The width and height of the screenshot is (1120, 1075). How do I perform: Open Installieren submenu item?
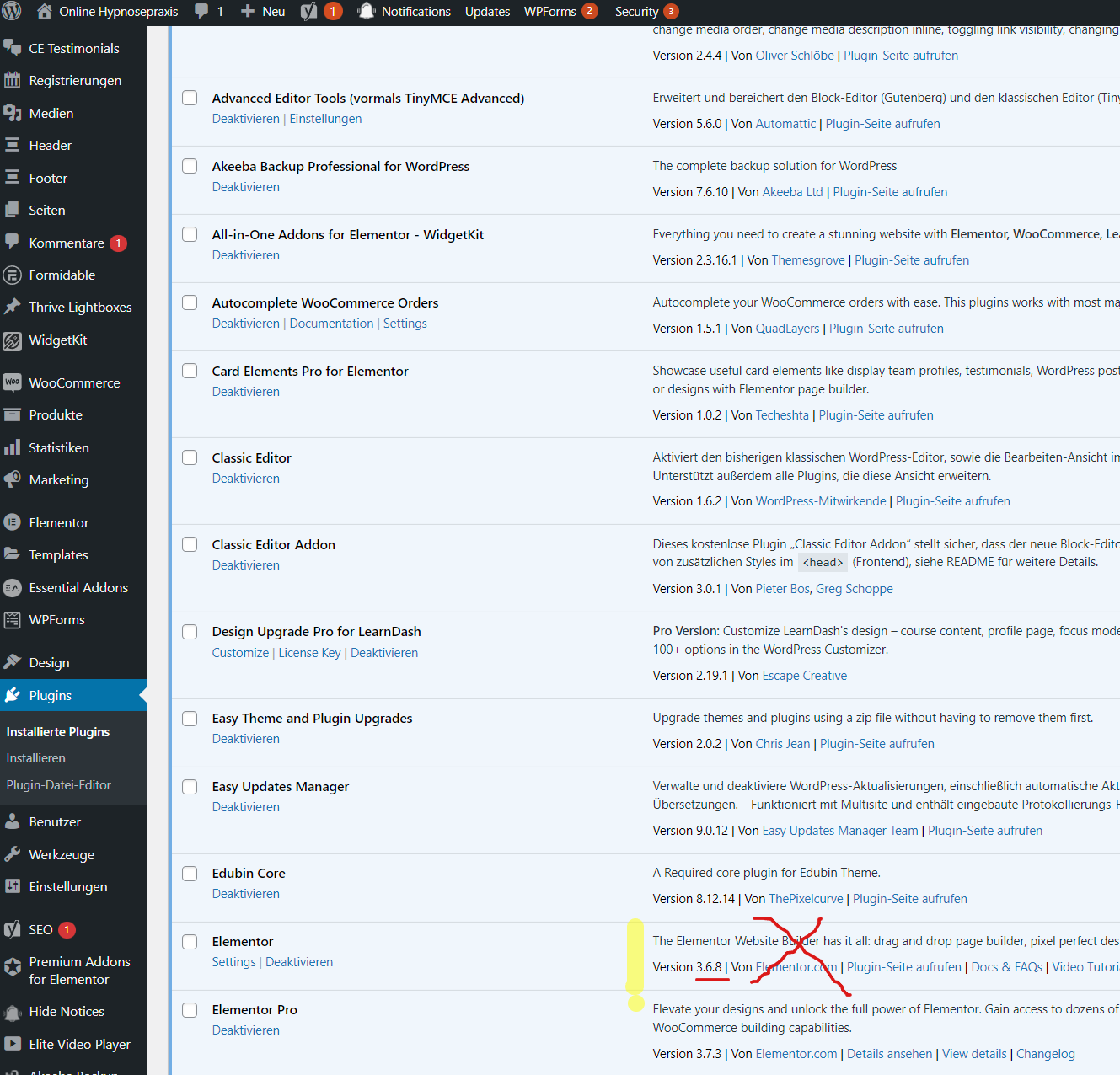[36, 758]
